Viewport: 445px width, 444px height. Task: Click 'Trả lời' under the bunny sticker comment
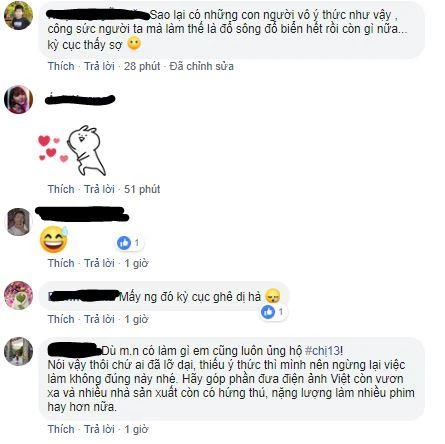coord(99,189)
